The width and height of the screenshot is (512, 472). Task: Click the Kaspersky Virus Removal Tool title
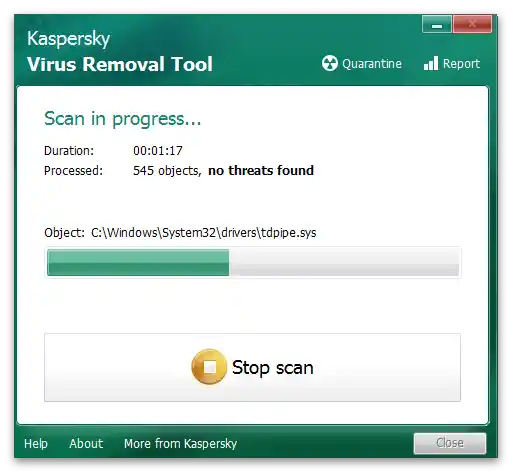point(120,52)
